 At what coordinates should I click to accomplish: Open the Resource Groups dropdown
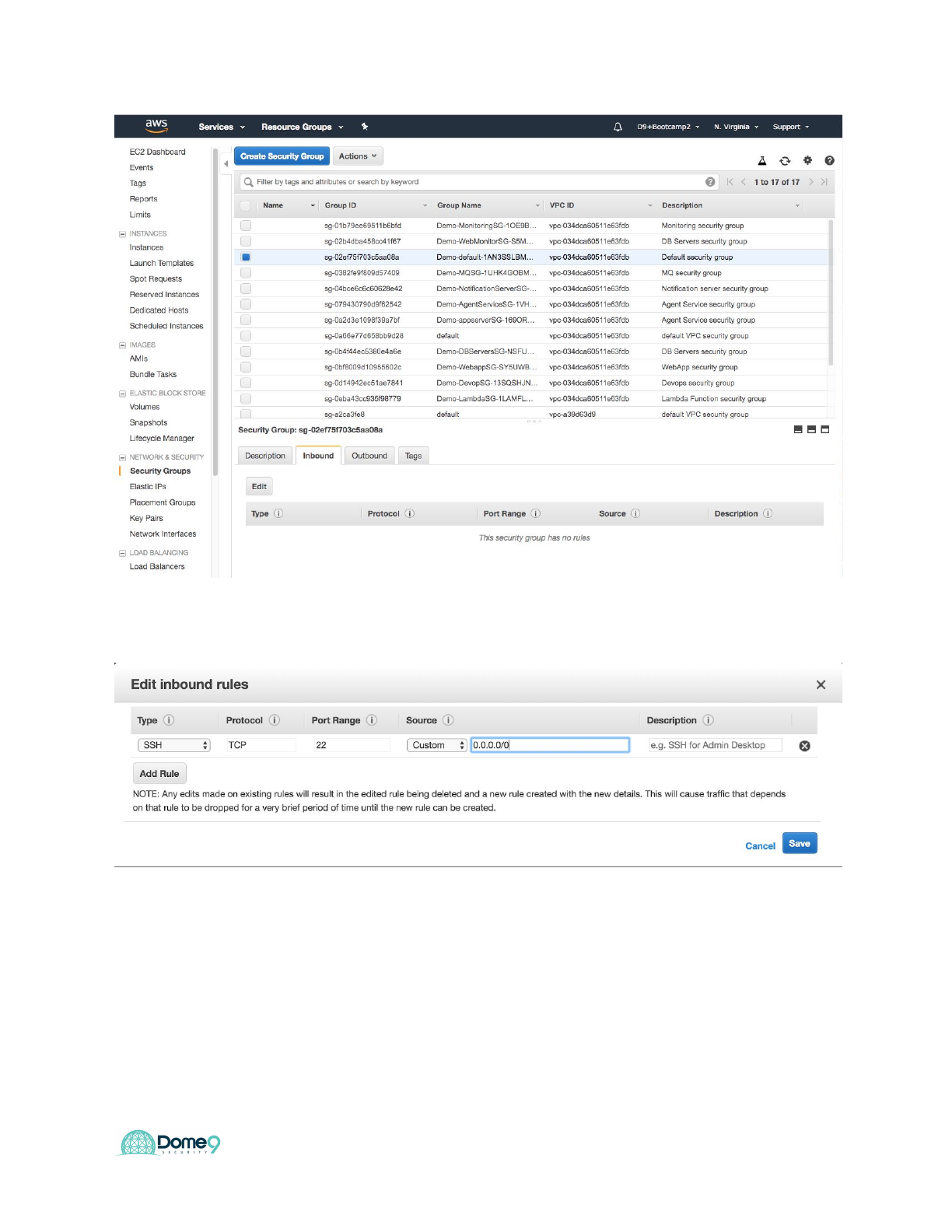[302, 127]
